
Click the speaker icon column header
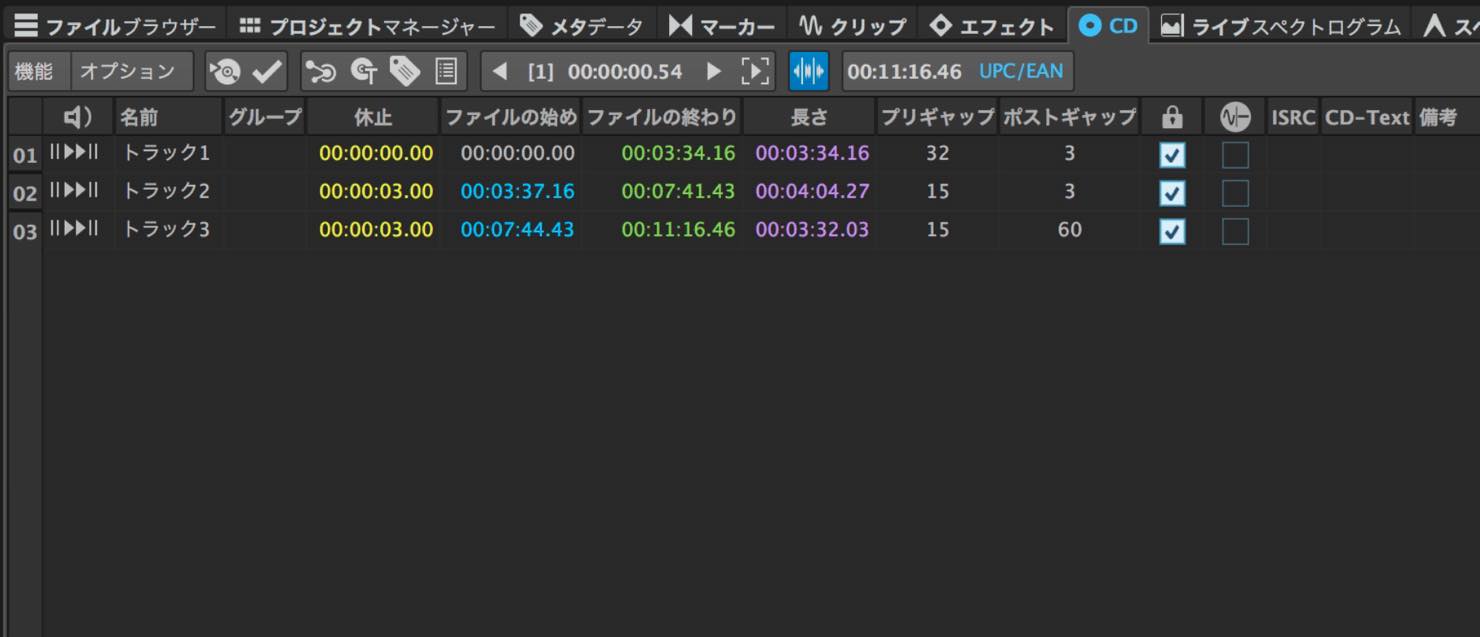[78, 117]
